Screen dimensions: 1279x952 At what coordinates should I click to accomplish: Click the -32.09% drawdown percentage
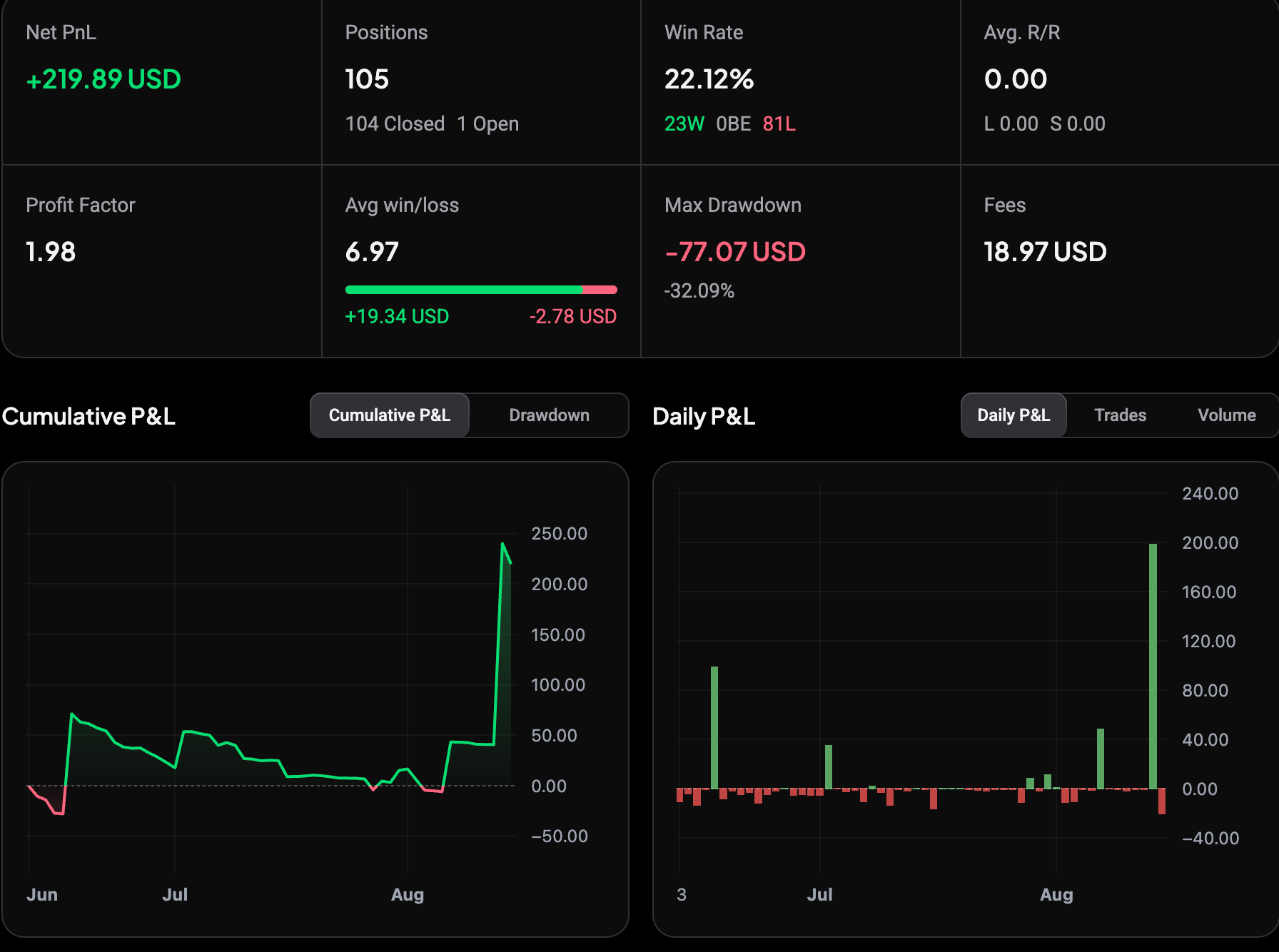click(699, 291)
